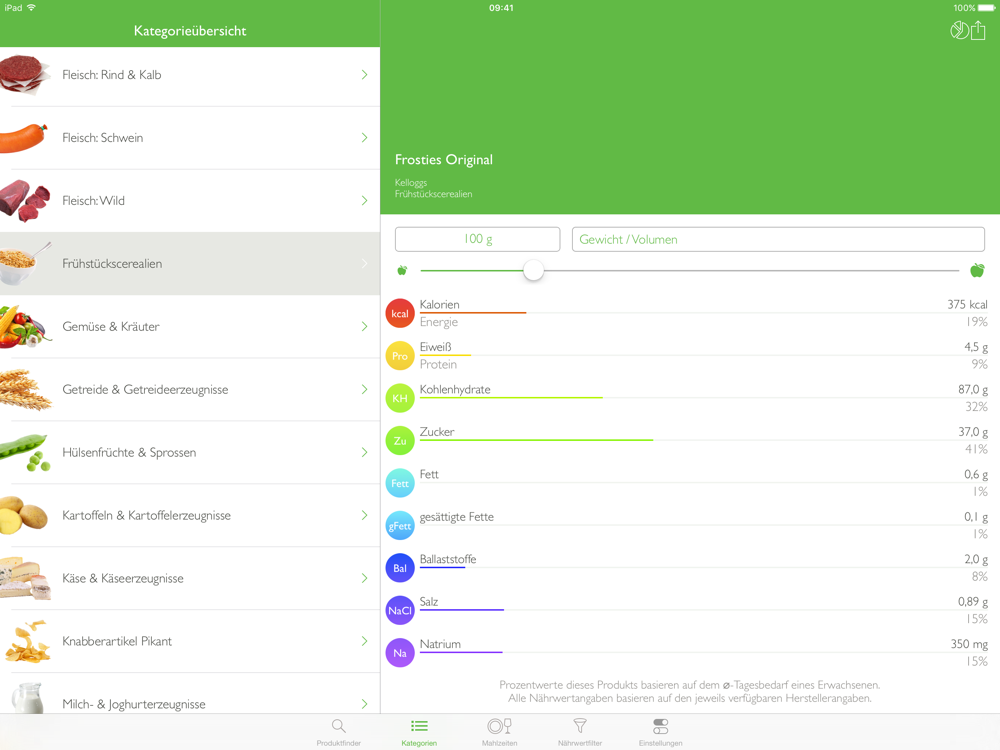This screenshot has height=750, width=1000.
Task: Tap the 09:41 clock in status bar
Action: click(x=501, y=8)
